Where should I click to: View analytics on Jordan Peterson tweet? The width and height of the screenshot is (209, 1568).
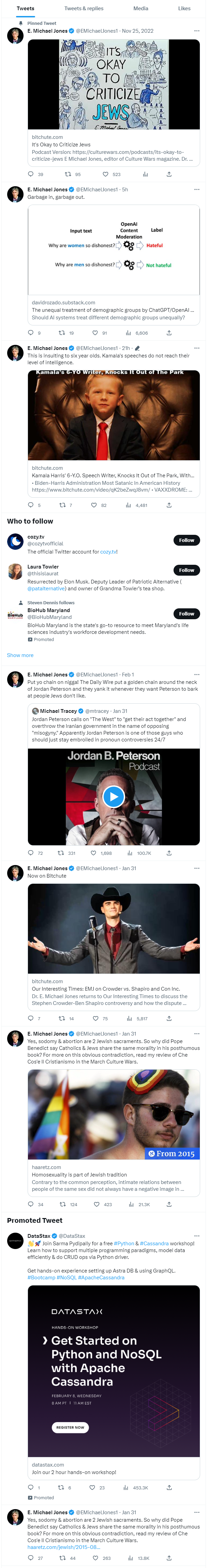[130, 853]
